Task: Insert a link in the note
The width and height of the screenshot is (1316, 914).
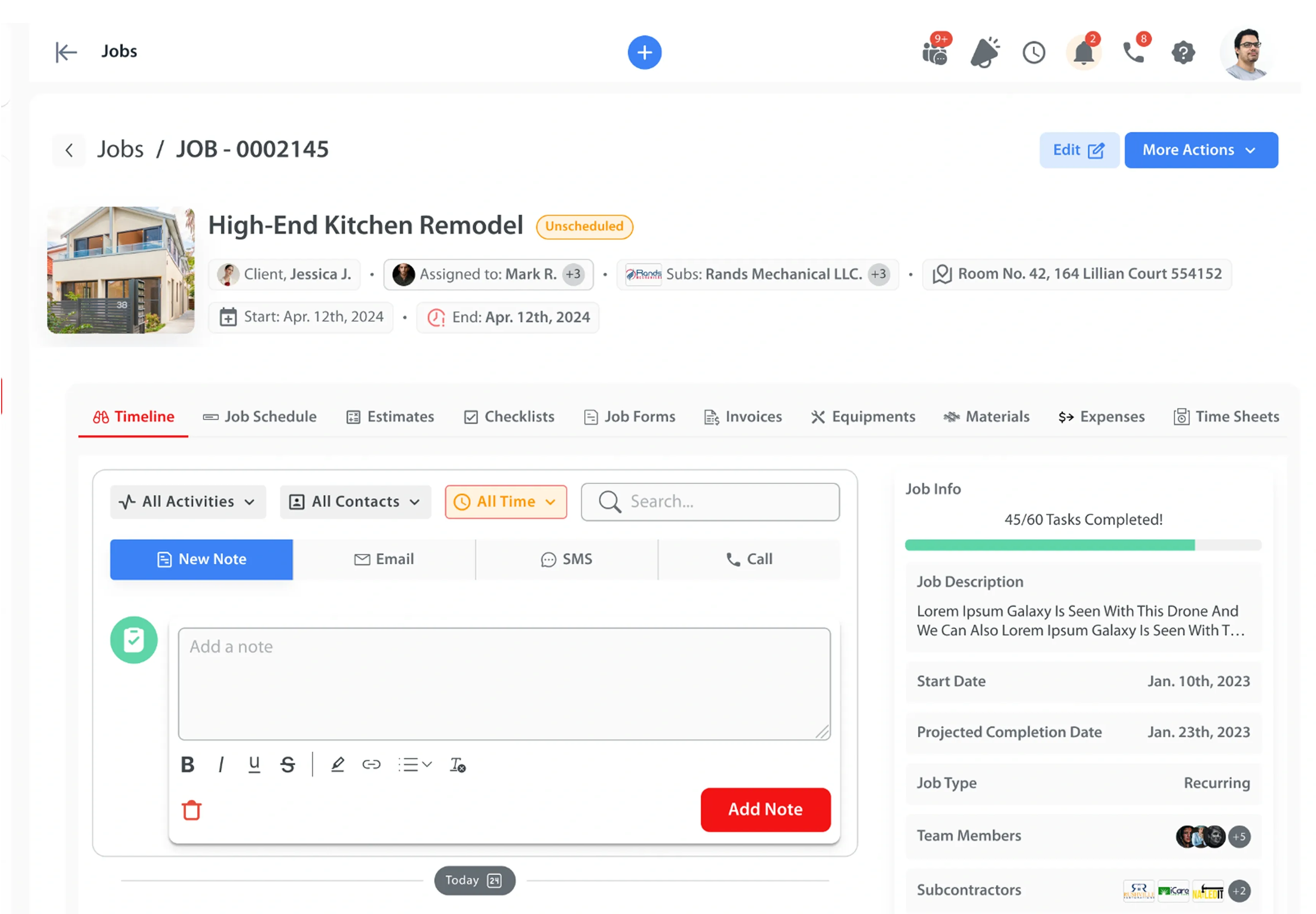Action: point(371,764)
